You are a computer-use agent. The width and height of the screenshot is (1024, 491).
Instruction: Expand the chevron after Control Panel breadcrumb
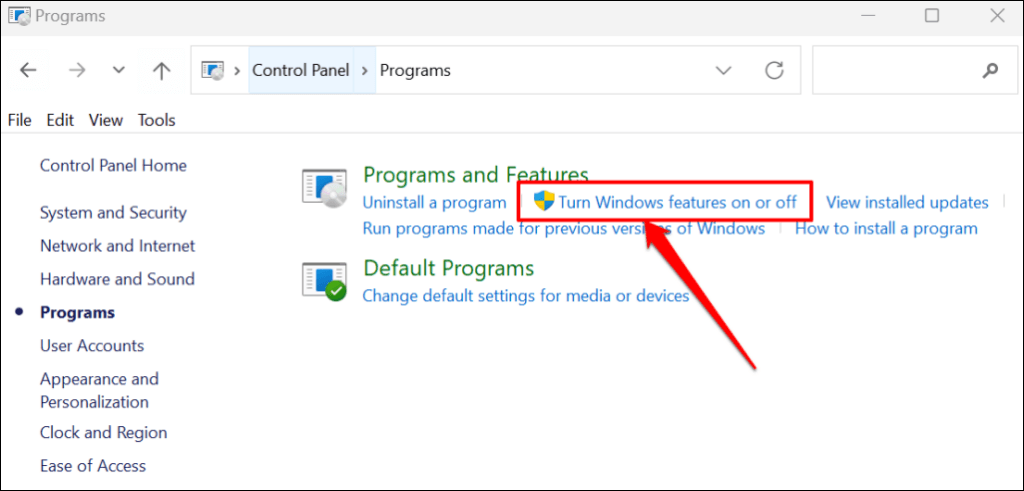click(364, 70)
